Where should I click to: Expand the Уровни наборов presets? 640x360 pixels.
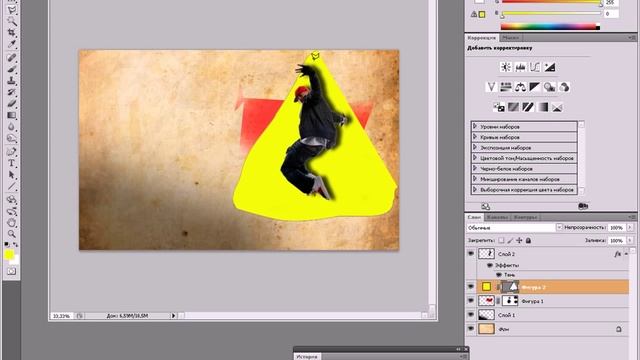(475, 126)
